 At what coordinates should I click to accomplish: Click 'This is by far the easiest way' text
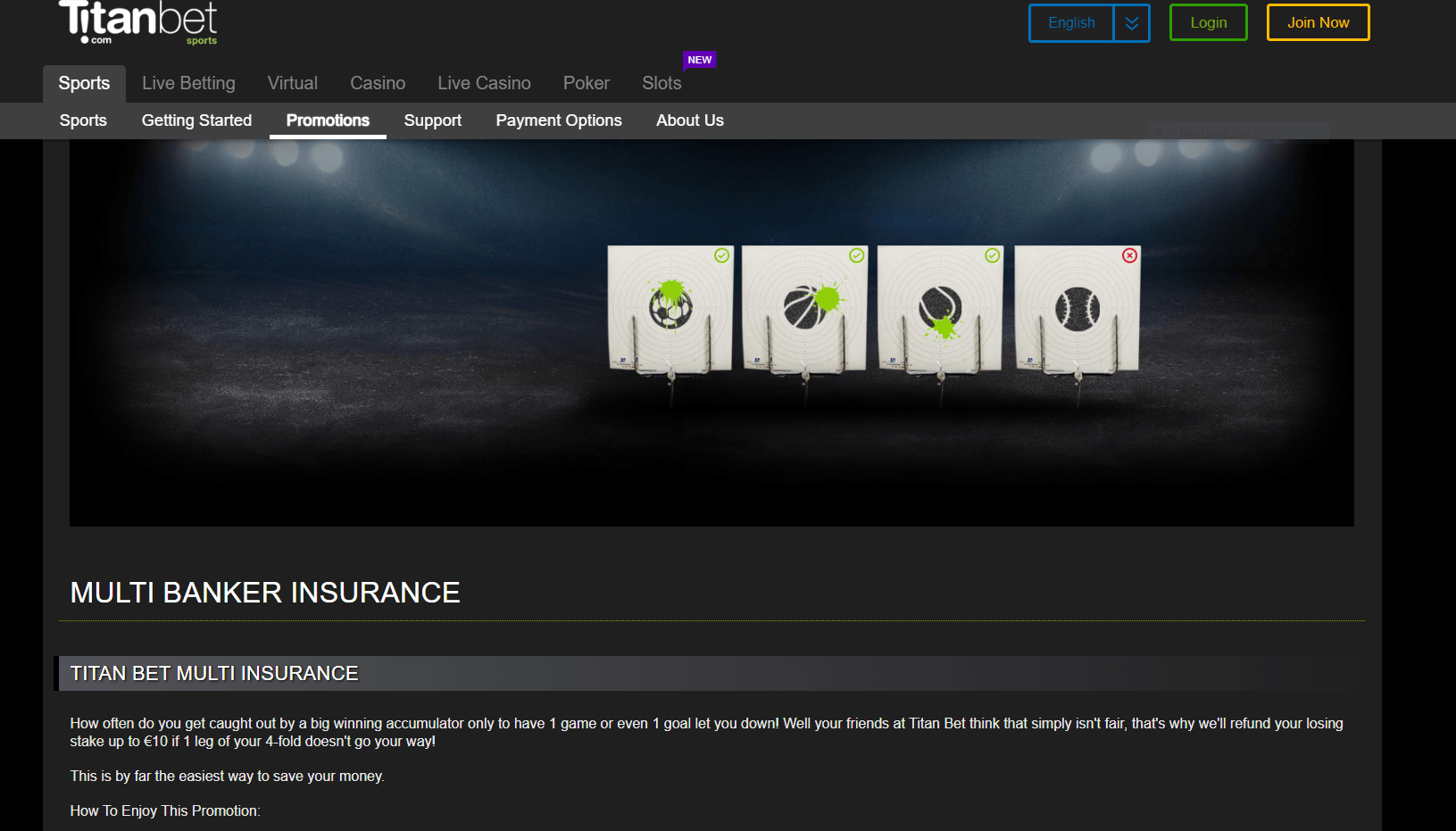point(228,777)
